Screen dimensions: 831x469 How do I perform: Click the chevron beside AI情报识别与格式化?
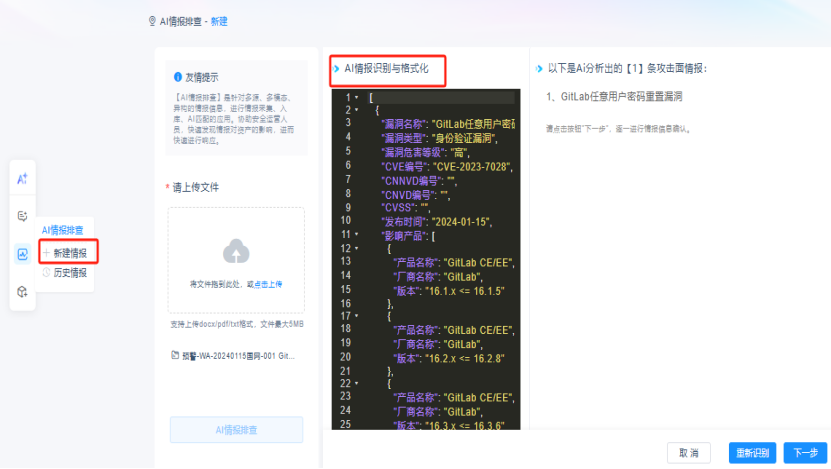337,69
